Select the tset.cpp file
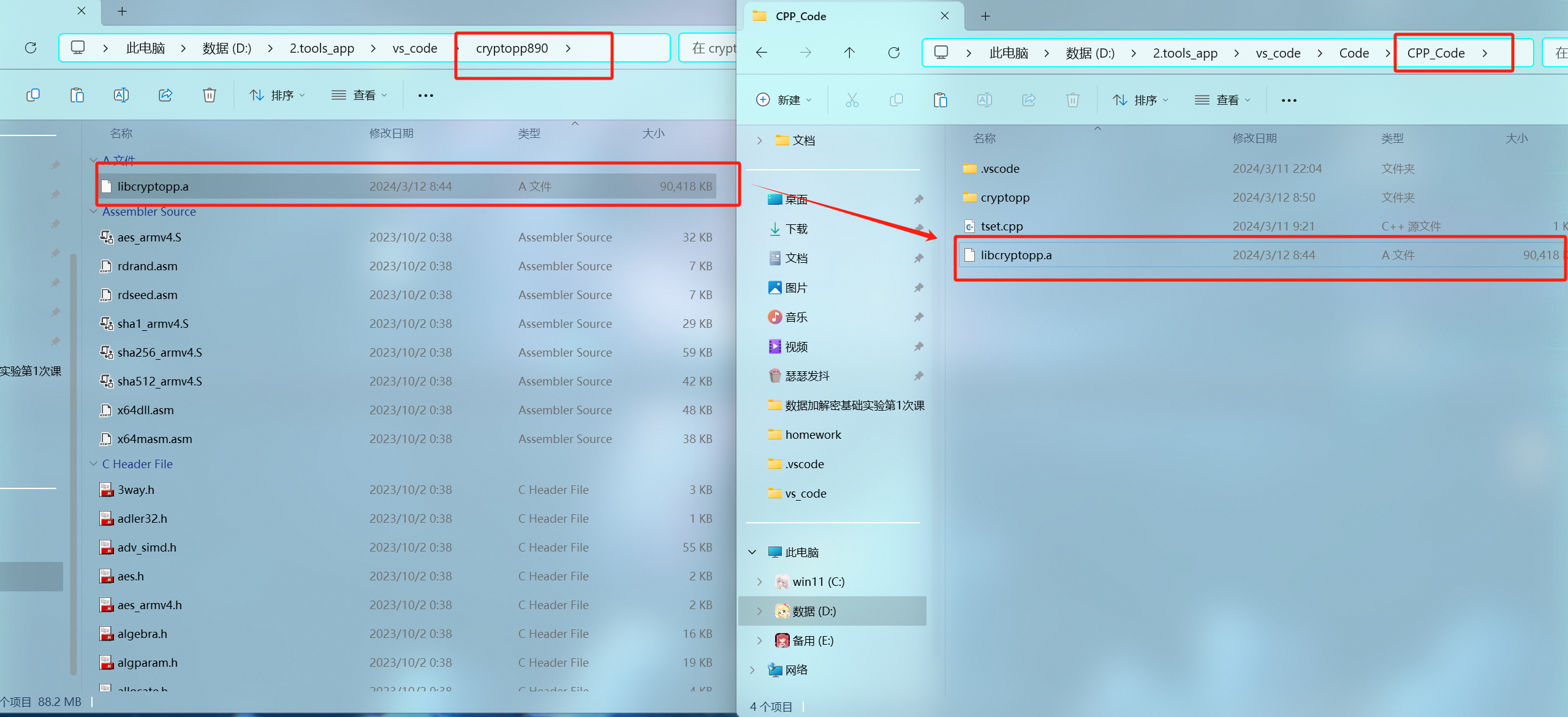Screen dimensions: 1568x717 point(1001,226)
